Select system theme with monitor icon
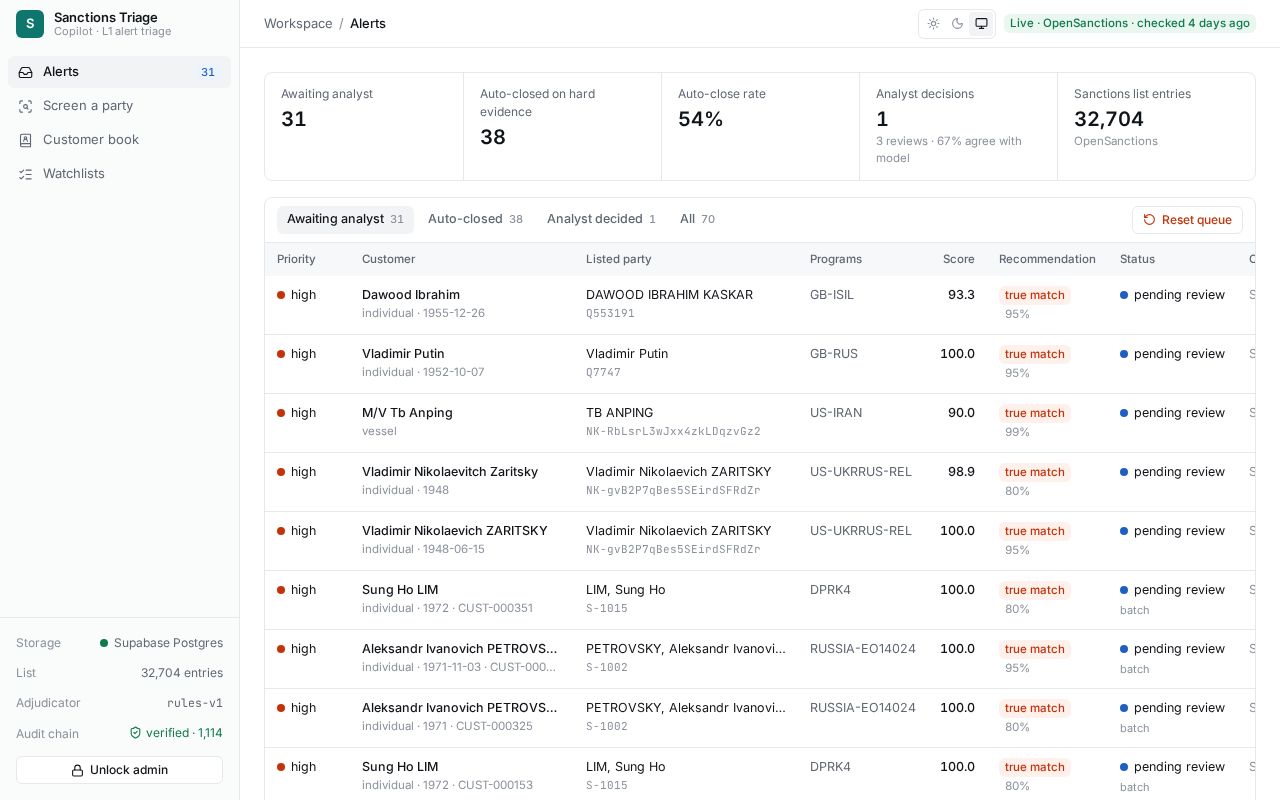This screenshot has width=1280, height=800. coord(981,24)
